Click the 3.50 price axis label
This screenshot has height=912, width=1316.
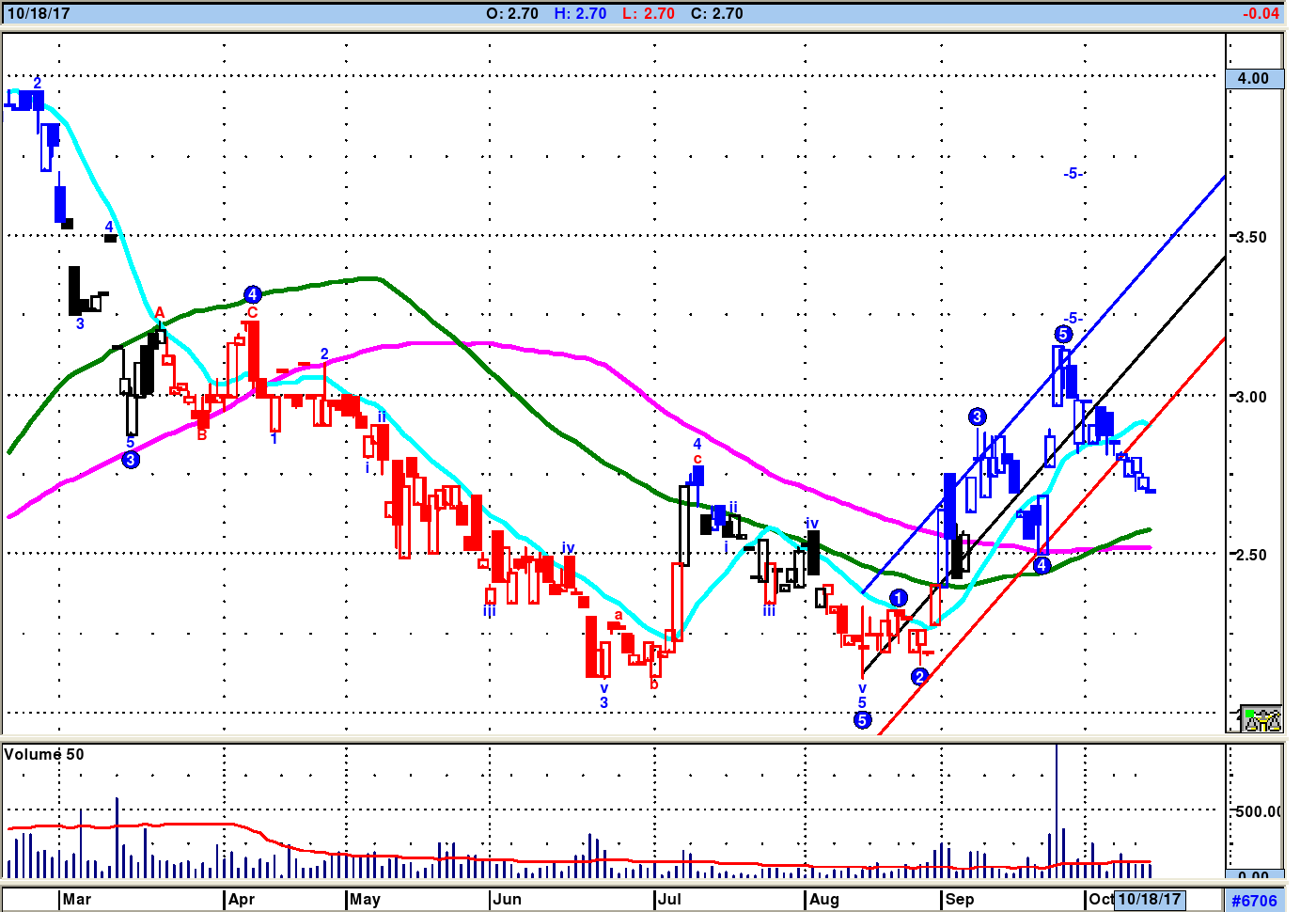(x=1251, y=237)
